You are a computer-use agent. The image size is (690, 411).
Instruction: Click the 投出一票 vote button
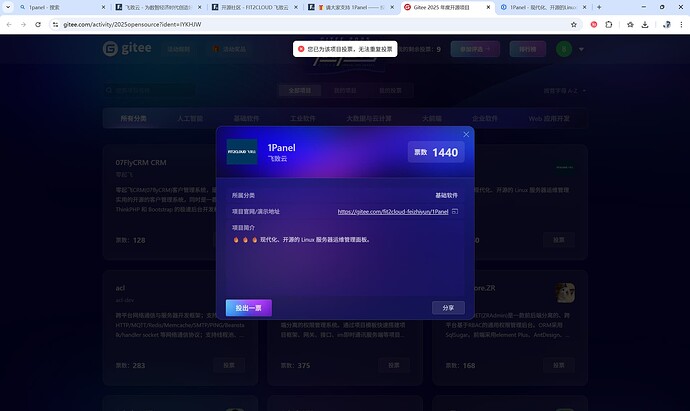tap(249, 308)
